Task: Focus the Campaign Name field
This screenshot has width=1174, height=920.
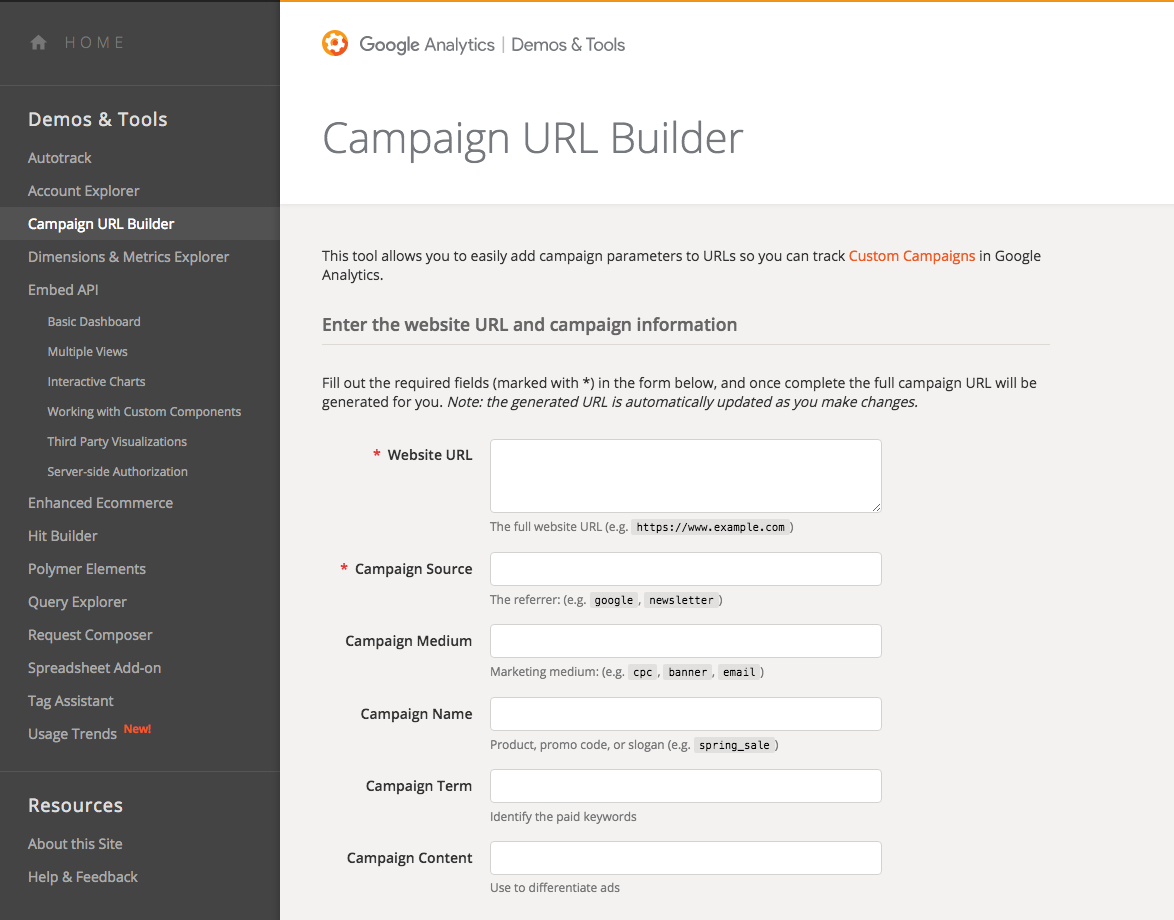Action: pyautogui.click(x=685, y=714)
